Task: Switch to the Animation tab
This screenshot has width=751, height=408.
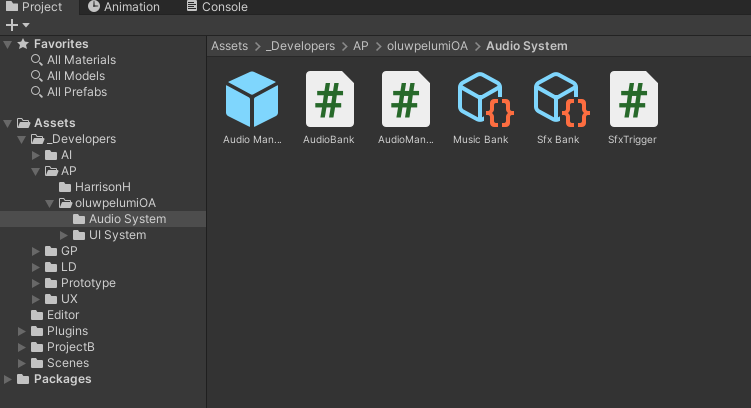Action: point(123,7)
